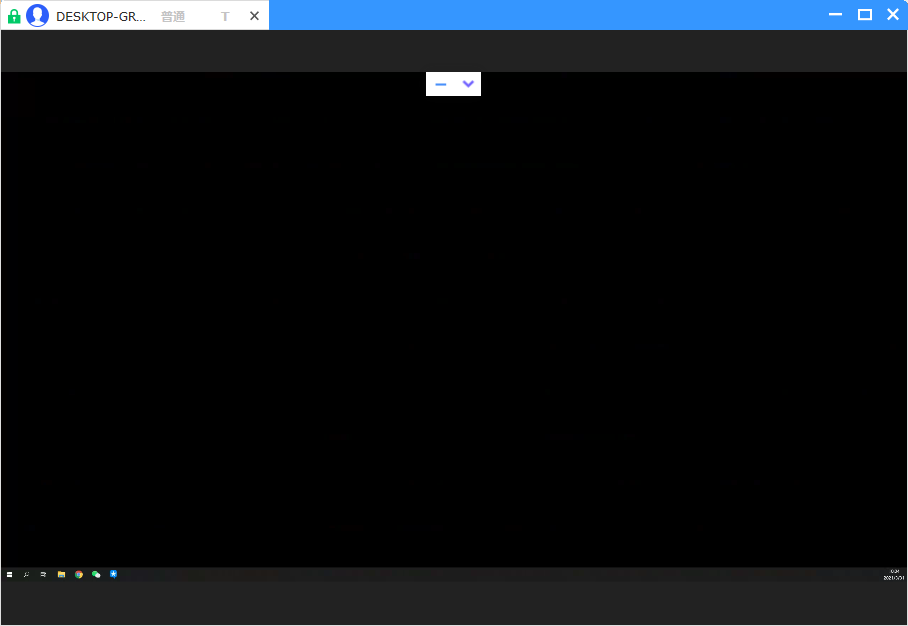This screenshot has width=908, height=626.
Task: Launch Chrome from the remote taskbar
Action: coord(79,575)
